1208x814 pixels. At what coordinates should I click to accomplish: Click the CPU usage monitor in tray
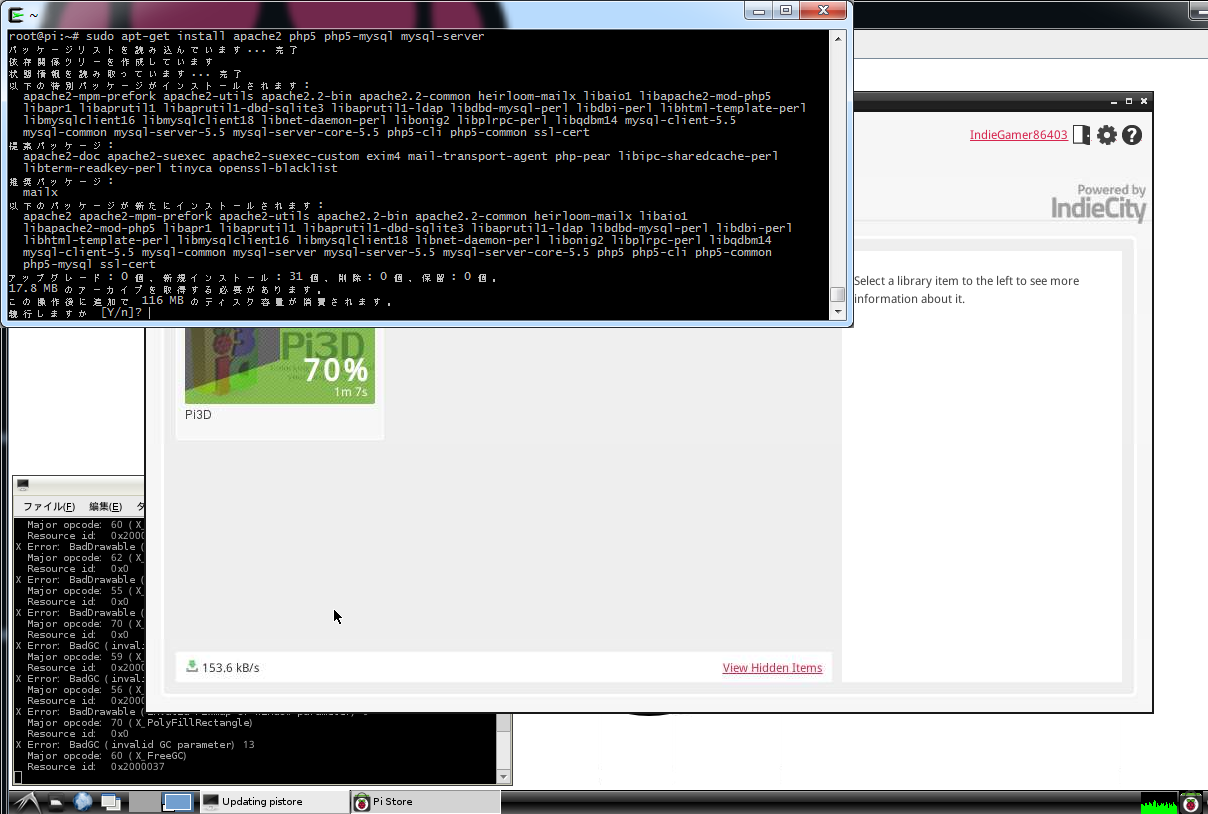[x=1159, y=802]
